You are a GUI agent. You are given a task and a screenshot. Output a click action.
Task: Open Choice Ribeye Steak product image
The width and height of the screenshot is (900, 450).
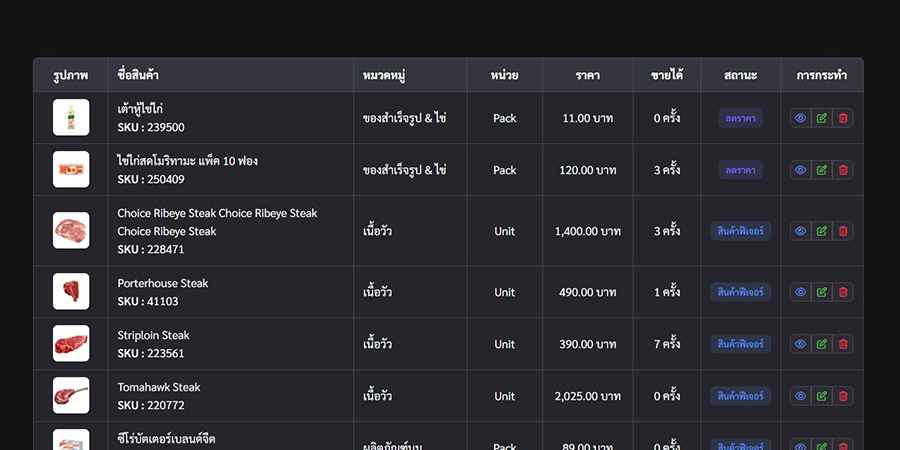tap(71, 231)
